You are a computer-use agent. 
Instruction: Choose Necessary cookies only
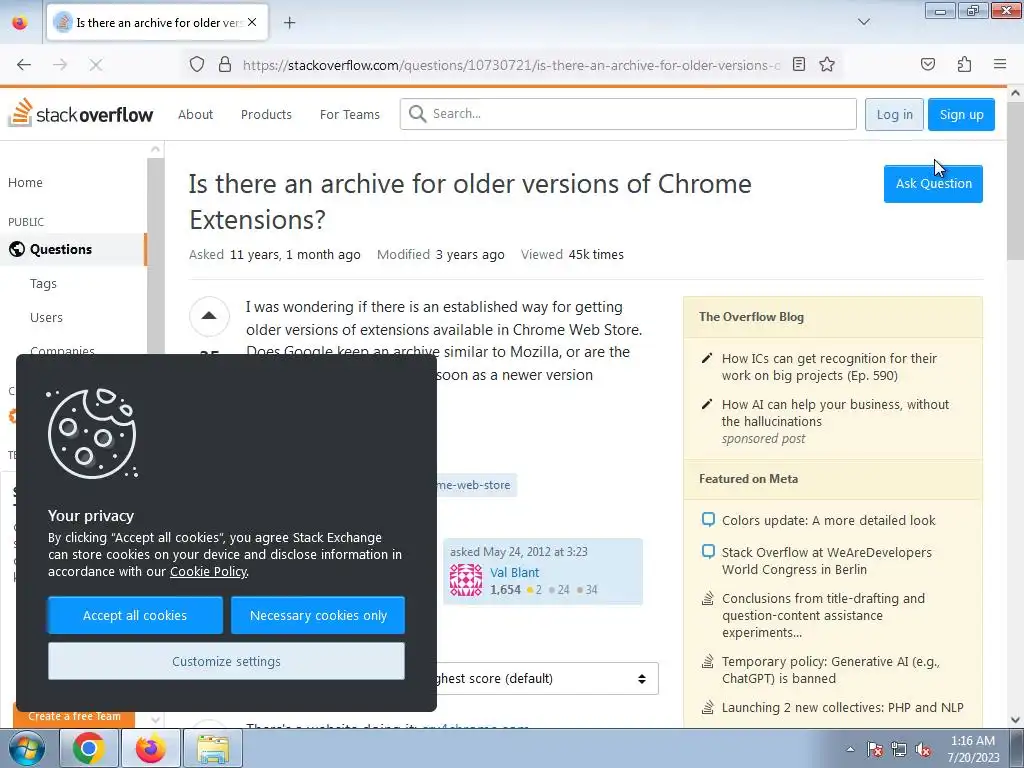coord(318,615)
